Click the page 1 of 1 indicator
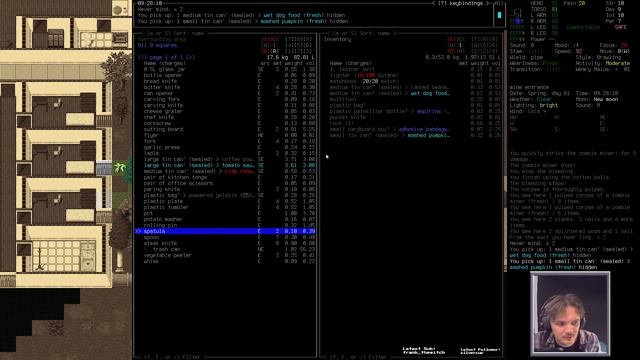Image resolution: width=640 pixels, height=360 pixels. click(167, 58)
